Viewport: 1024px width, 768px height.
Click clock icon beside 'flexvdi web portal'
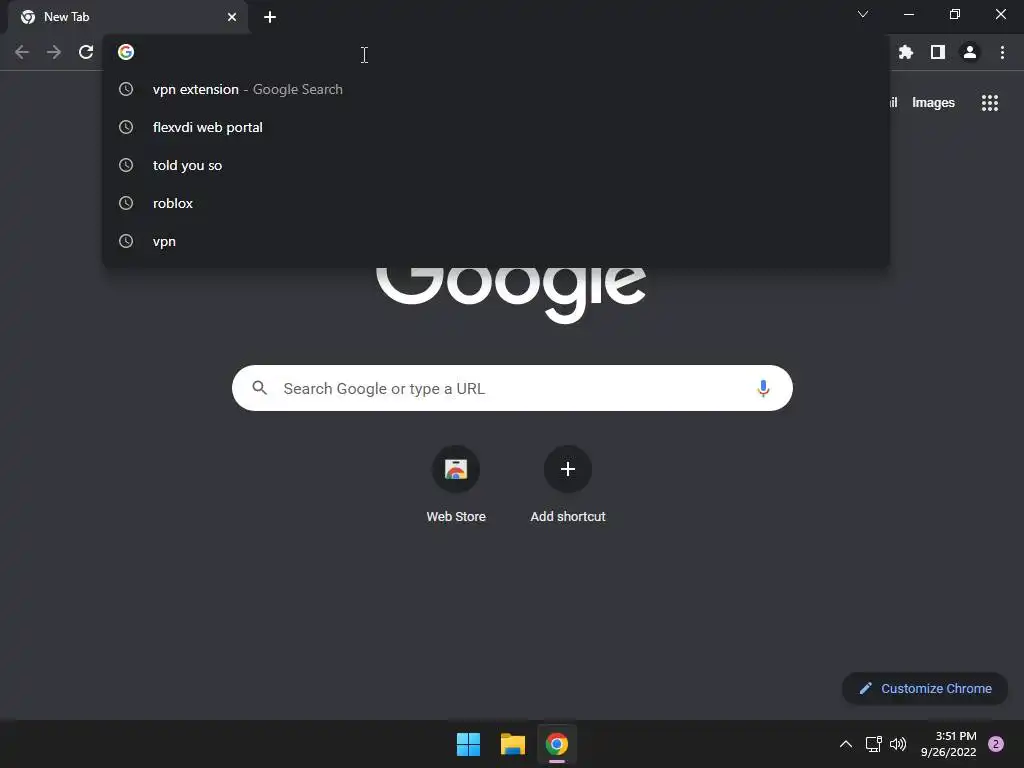[126, 127]
